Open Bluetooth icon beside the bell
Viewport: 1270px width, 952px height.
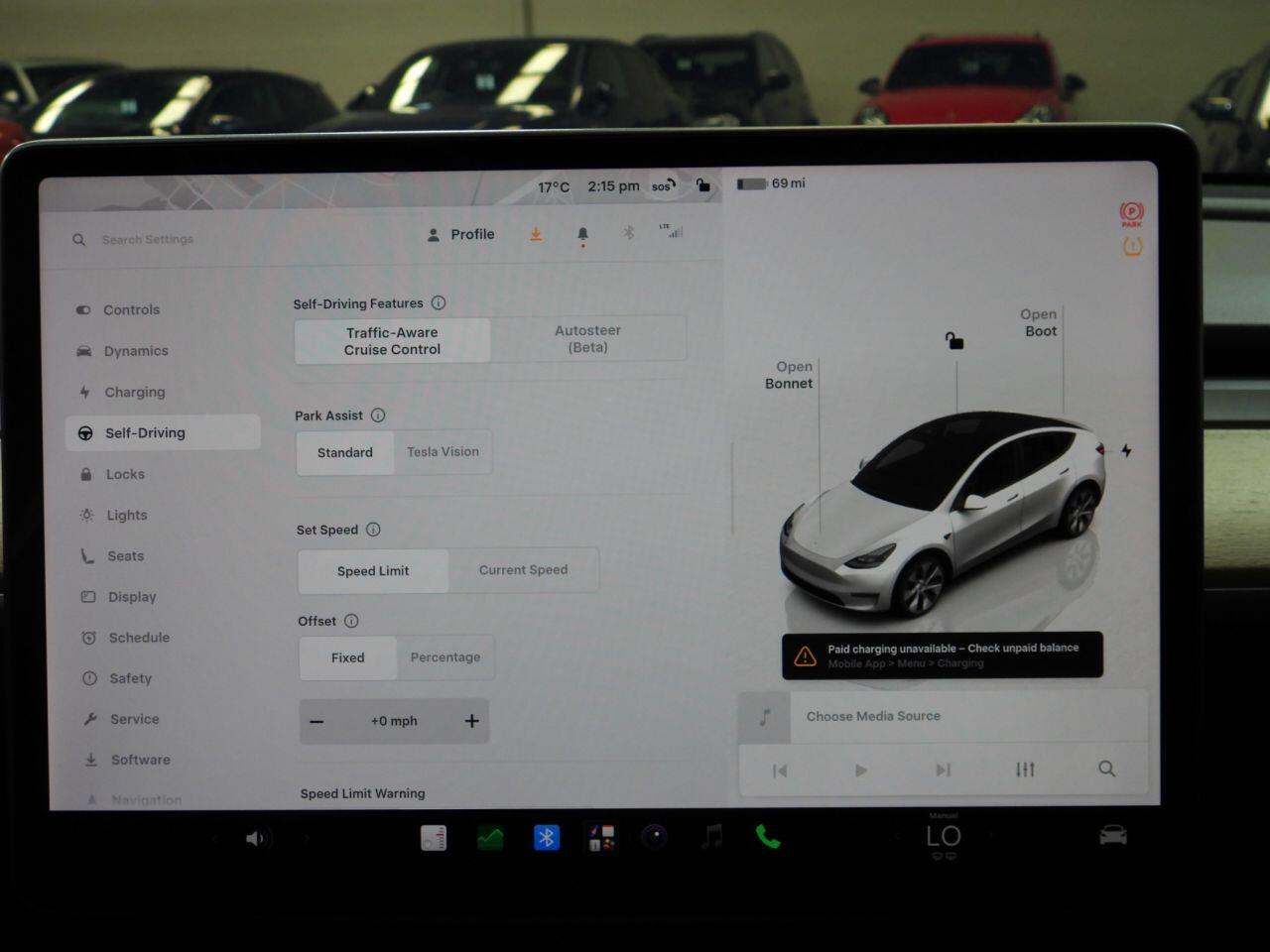click(x=628, y=233)
